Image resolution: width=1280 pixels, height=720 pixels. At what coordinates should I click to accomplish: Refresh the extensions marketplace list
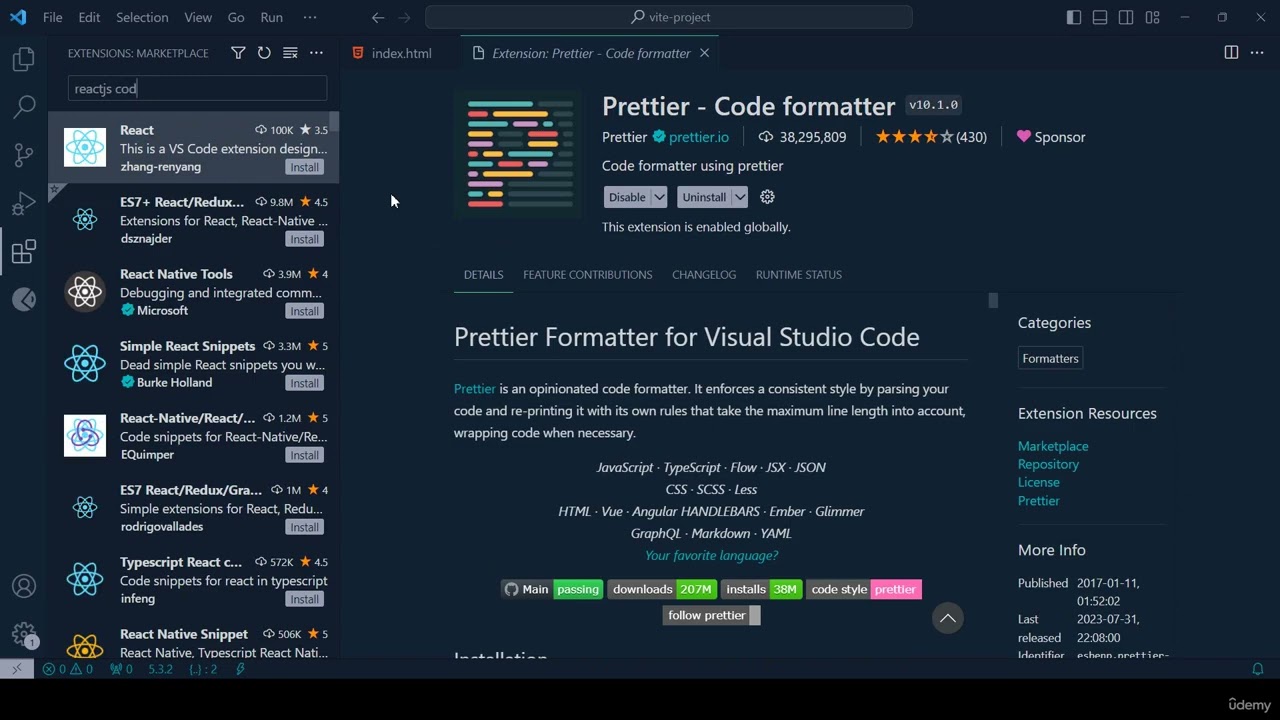pyautogui.click(x=264, y=53)
